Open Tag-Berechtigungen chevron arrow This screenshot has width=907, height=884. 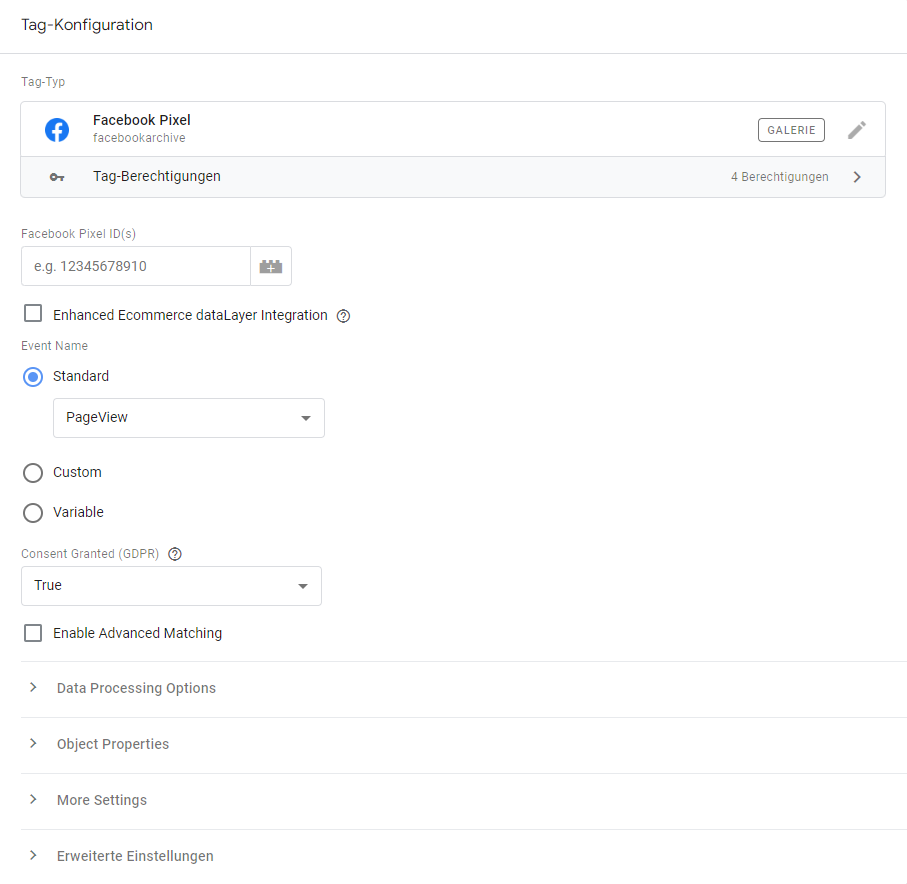tap(857, 177)
